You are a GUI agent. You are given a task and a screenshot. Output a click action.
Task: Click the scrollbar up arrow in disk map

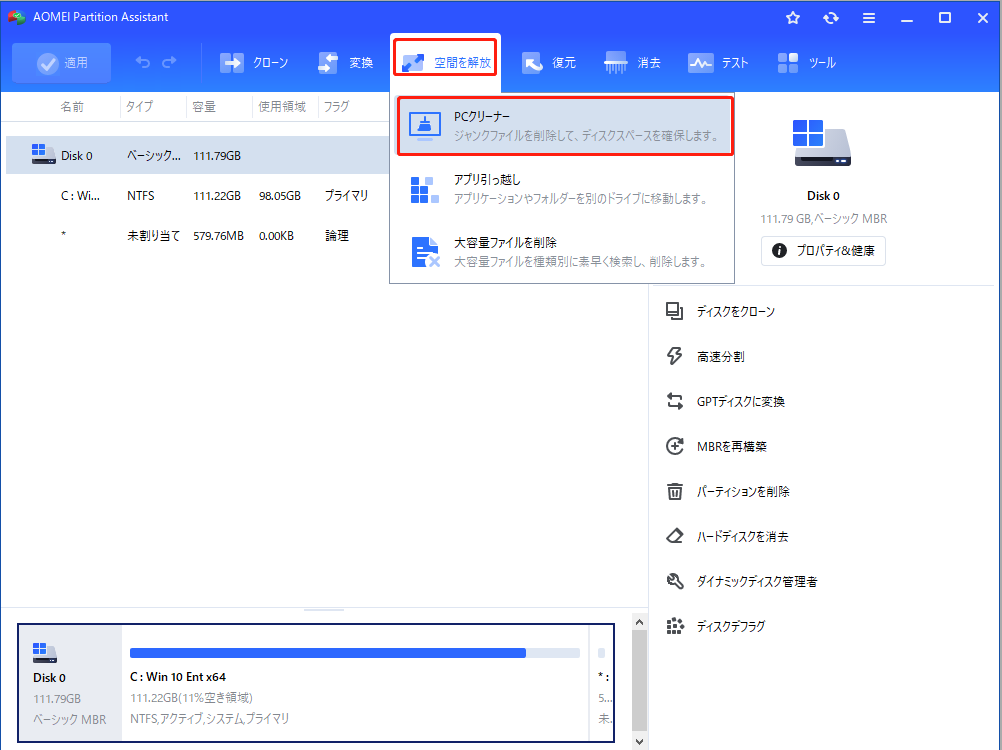(640, 622)
